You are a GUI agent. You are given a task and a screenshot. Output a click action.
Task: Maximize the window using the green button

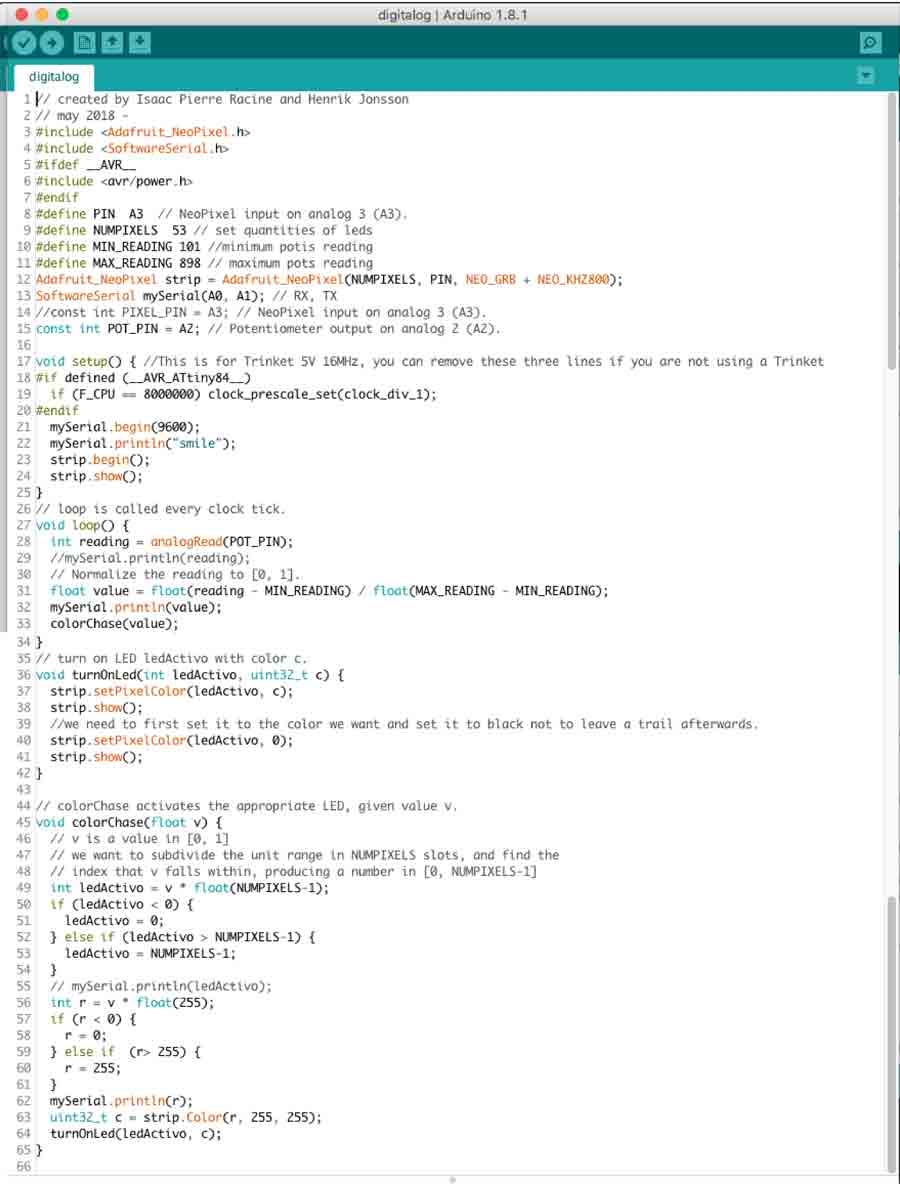click(62, 15)
